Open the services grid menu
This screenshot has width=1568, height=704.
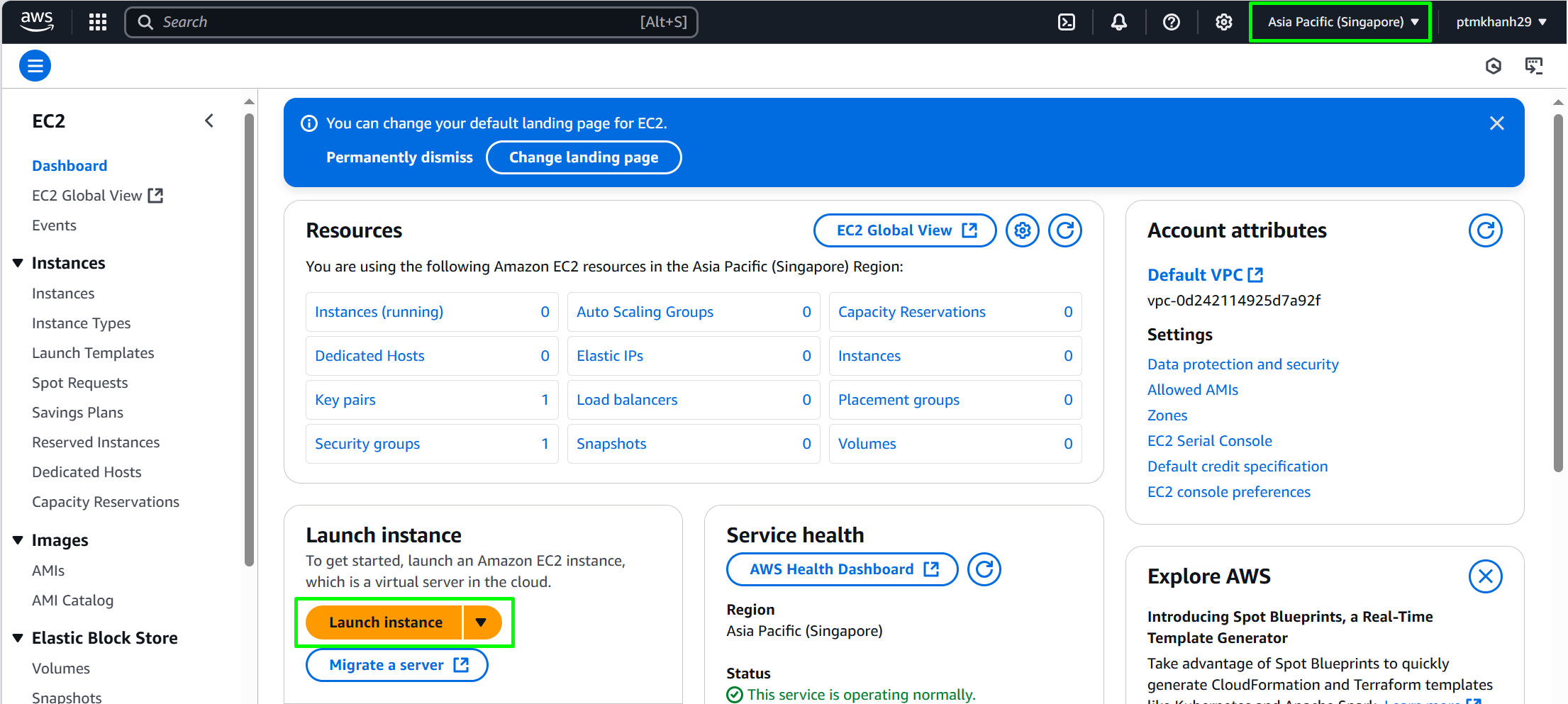tap(98, 22)
